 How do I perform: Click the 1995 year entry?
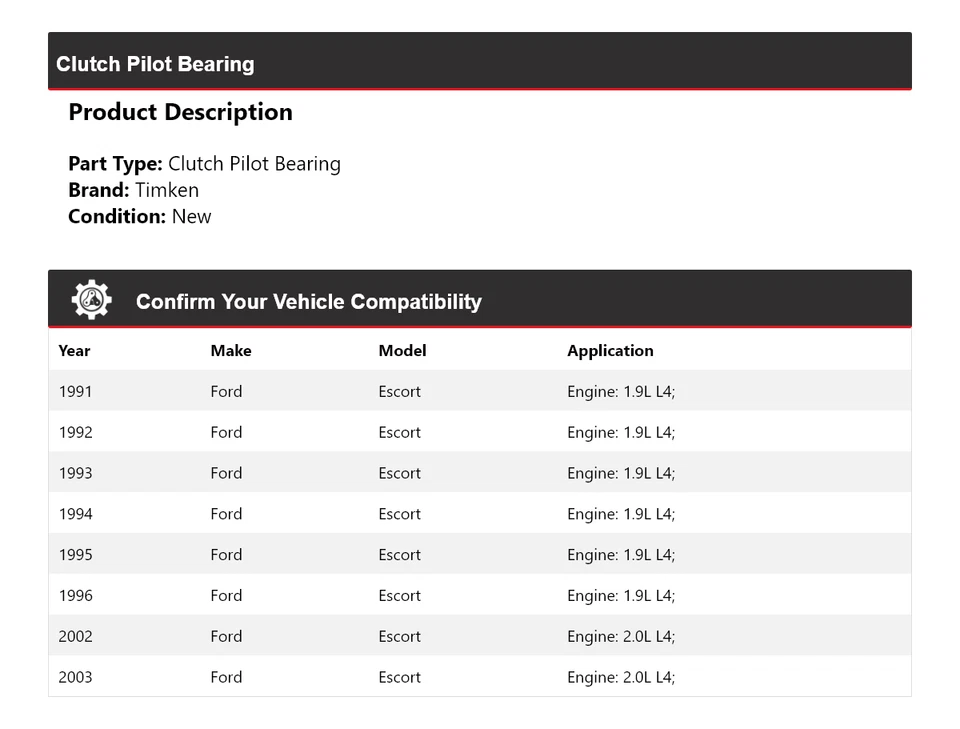coord(75,555)
